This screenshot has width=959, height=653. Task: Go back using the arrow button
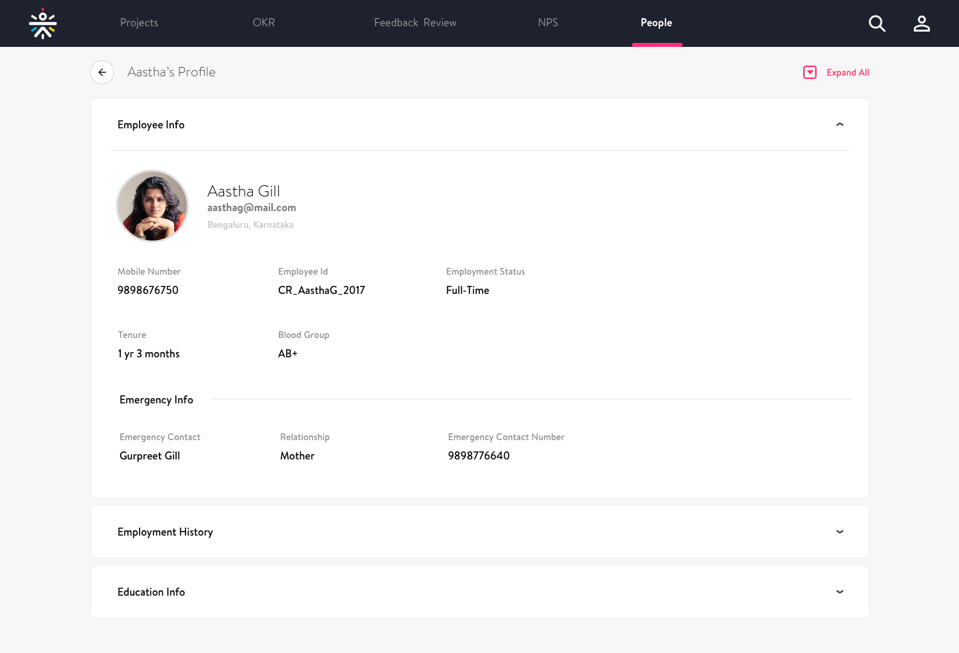(102, 72)
